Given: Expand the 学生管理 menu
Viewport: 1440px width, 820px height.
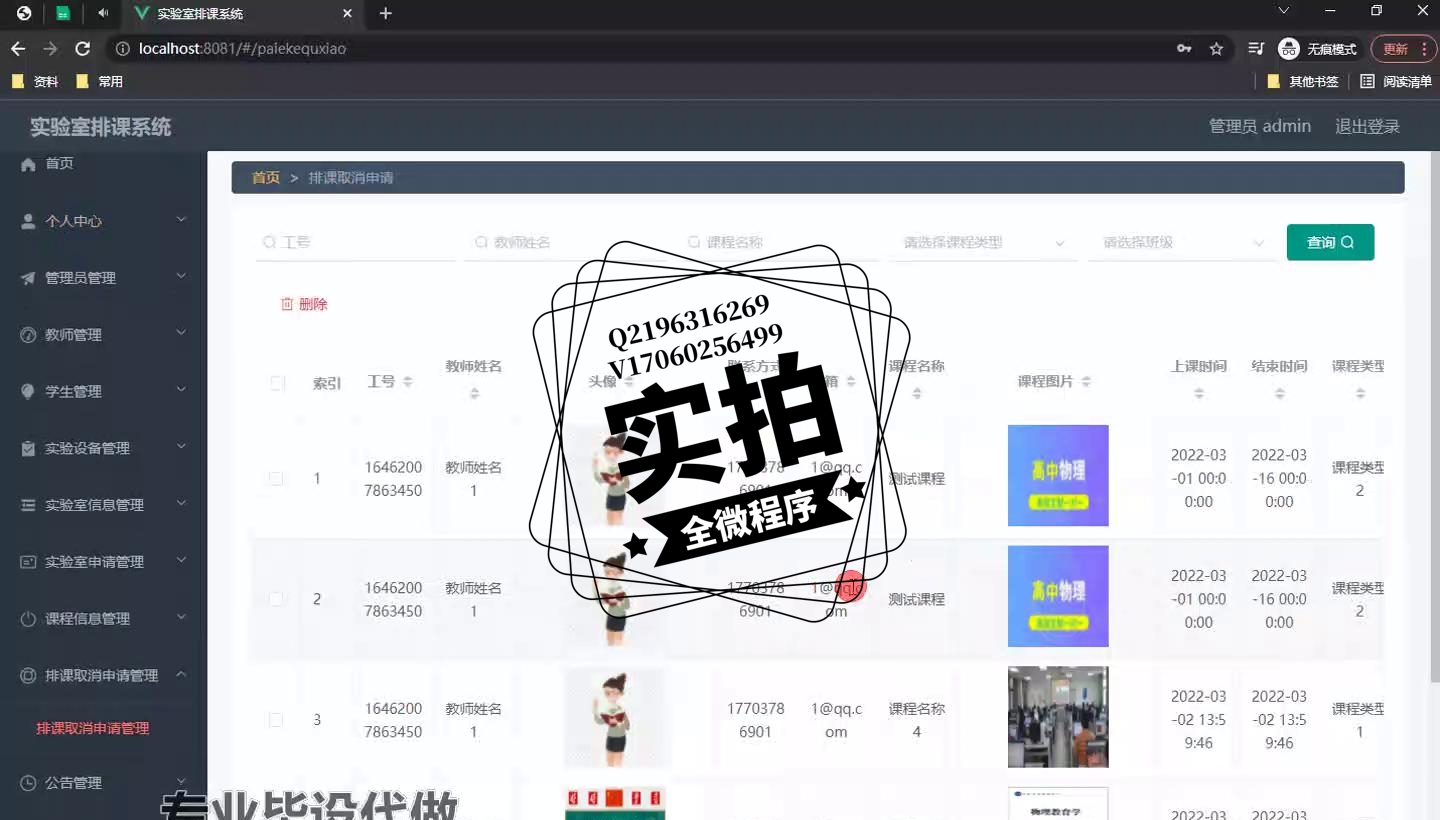Looking at the screenshot, I should coord(181,390).
